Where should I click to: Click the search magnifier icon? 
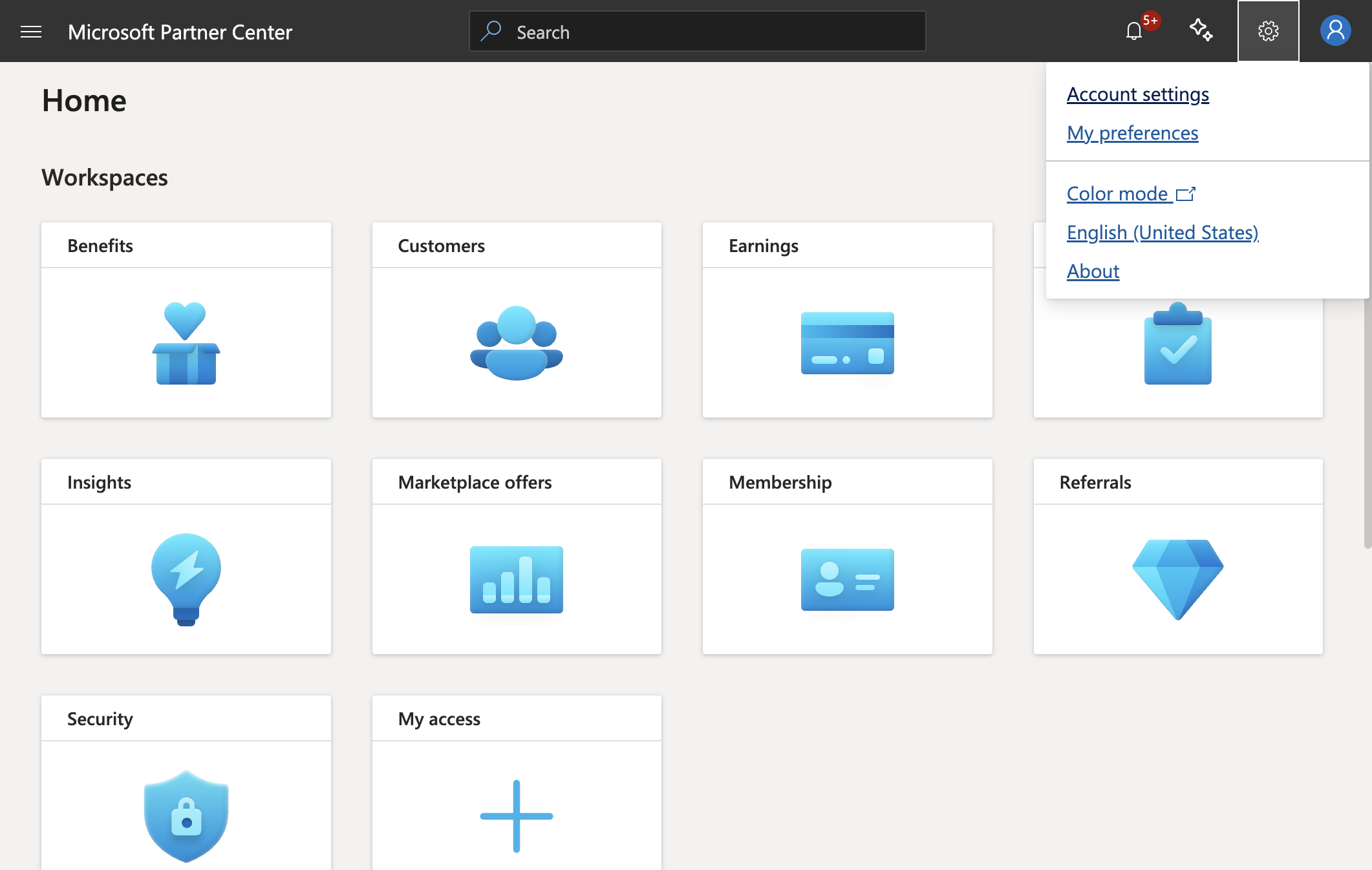click(491, 31)
